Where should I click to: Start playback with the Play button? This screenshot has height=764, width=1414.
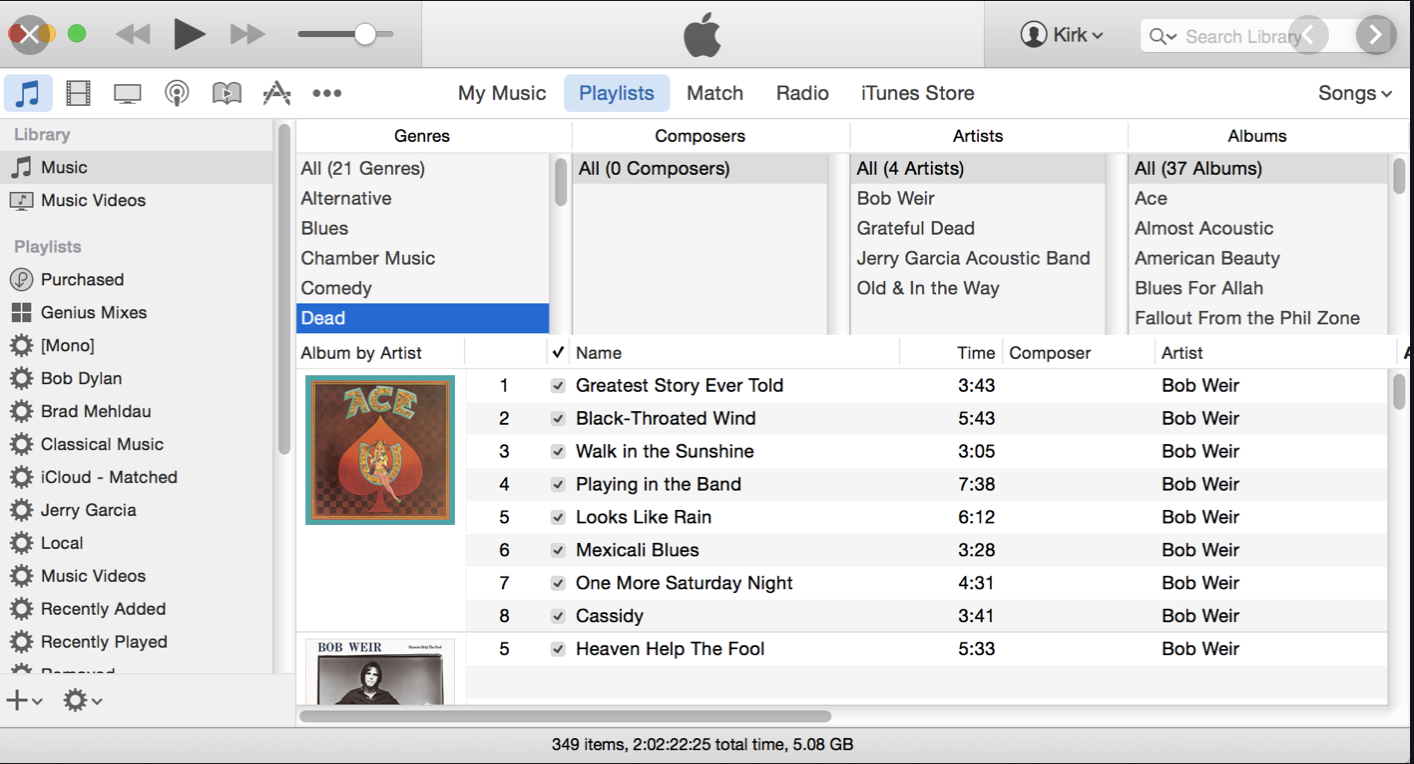(189, 34)
